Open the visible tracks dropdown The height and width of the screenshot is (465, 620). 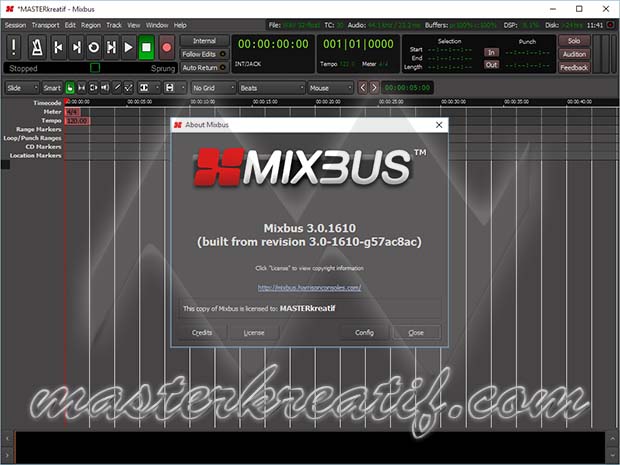coord(174,88)
